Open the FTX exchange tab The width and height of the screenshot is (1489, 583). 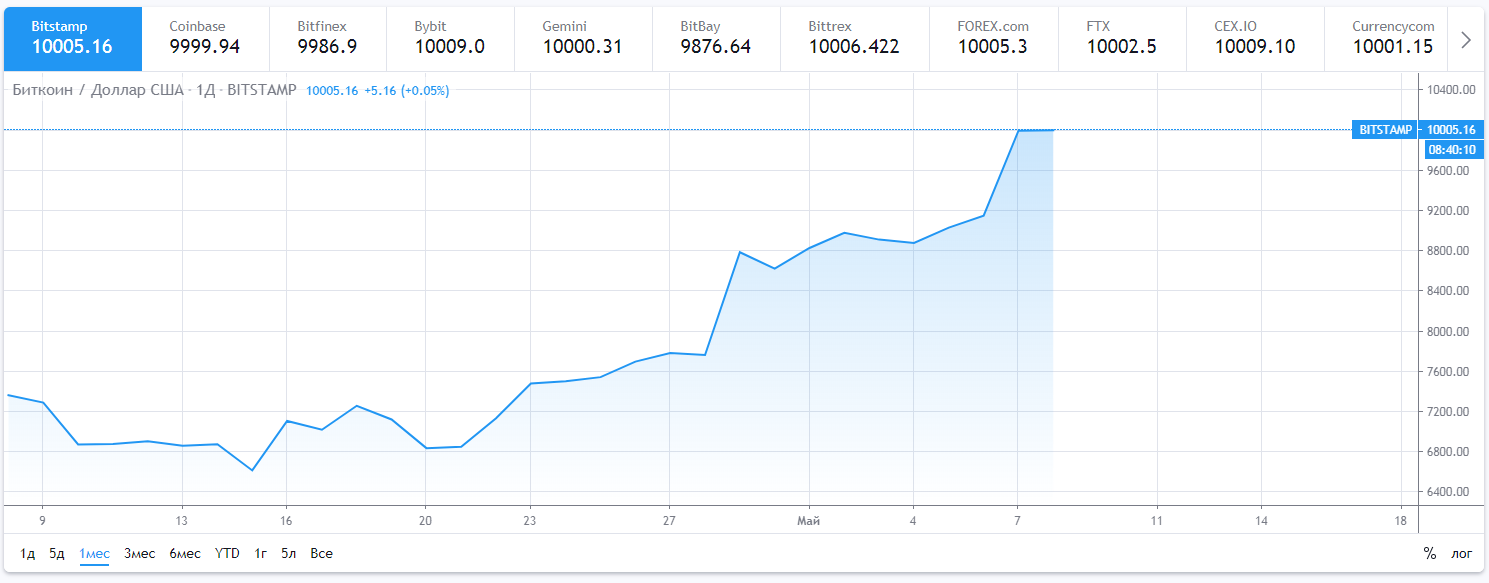pyautogui.click(x=1122, y=37)
